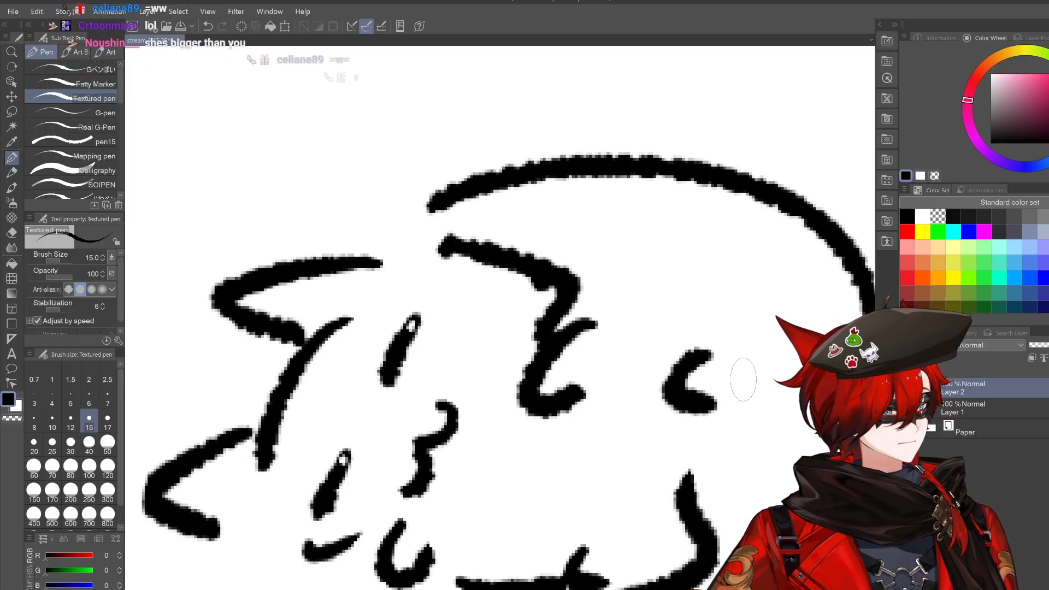Select the Balloon tool
Image resolution: width=1049 pixels, height=590 pixels.
(11, 369)
